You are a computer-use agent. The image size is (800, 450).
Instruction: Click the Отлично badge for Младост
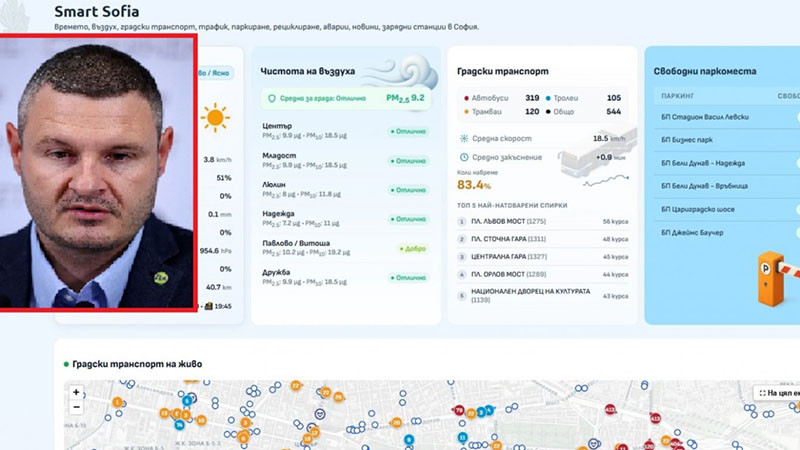[408, 161]
